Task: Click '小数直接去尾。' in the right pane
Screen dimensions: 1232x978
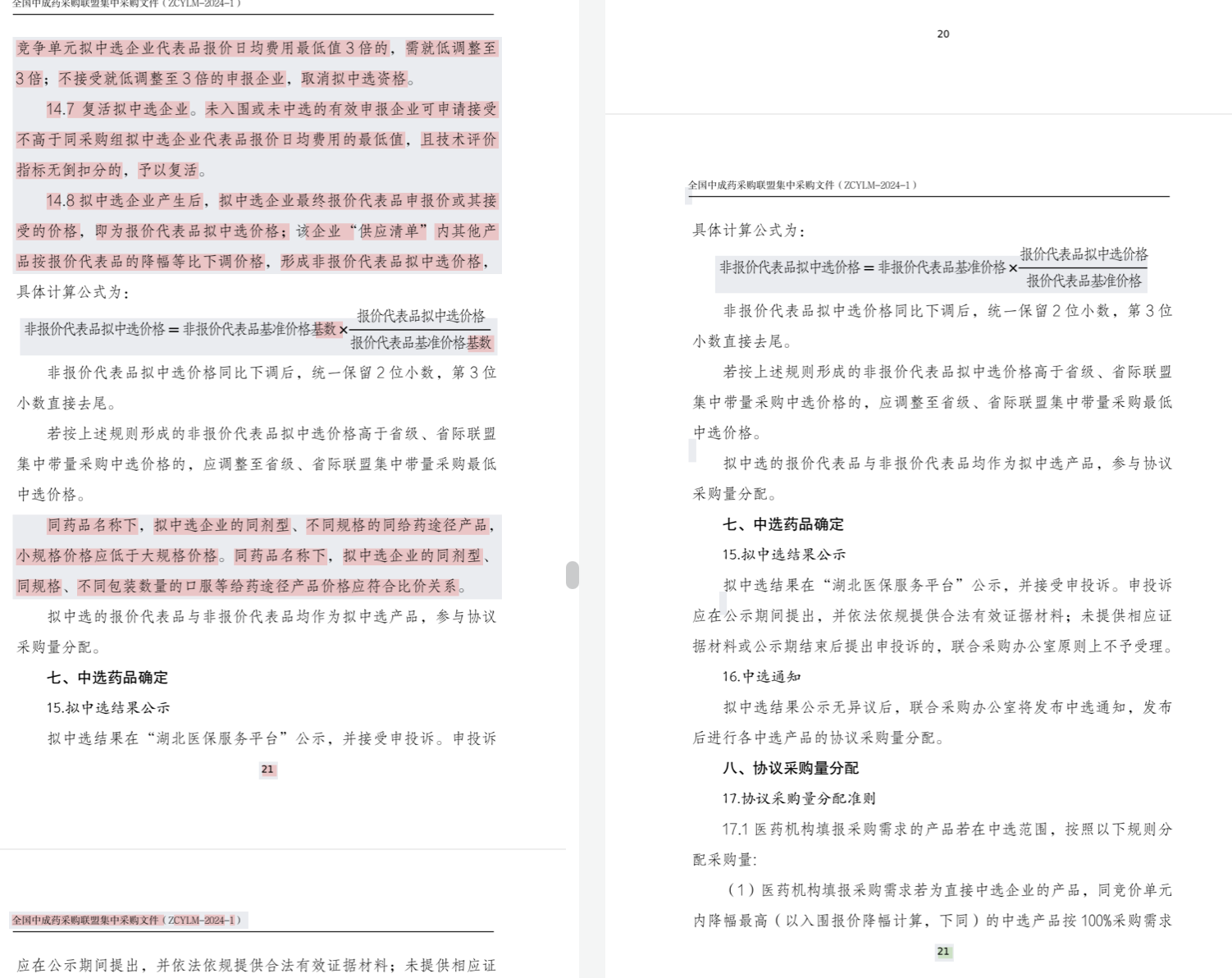Action: 744,341
